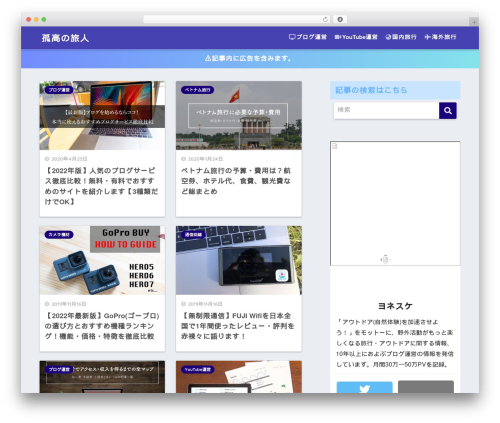Click the search magnifier button in the sidebar
The width and height of the screenshot is (500, 423).
point(448,111)
